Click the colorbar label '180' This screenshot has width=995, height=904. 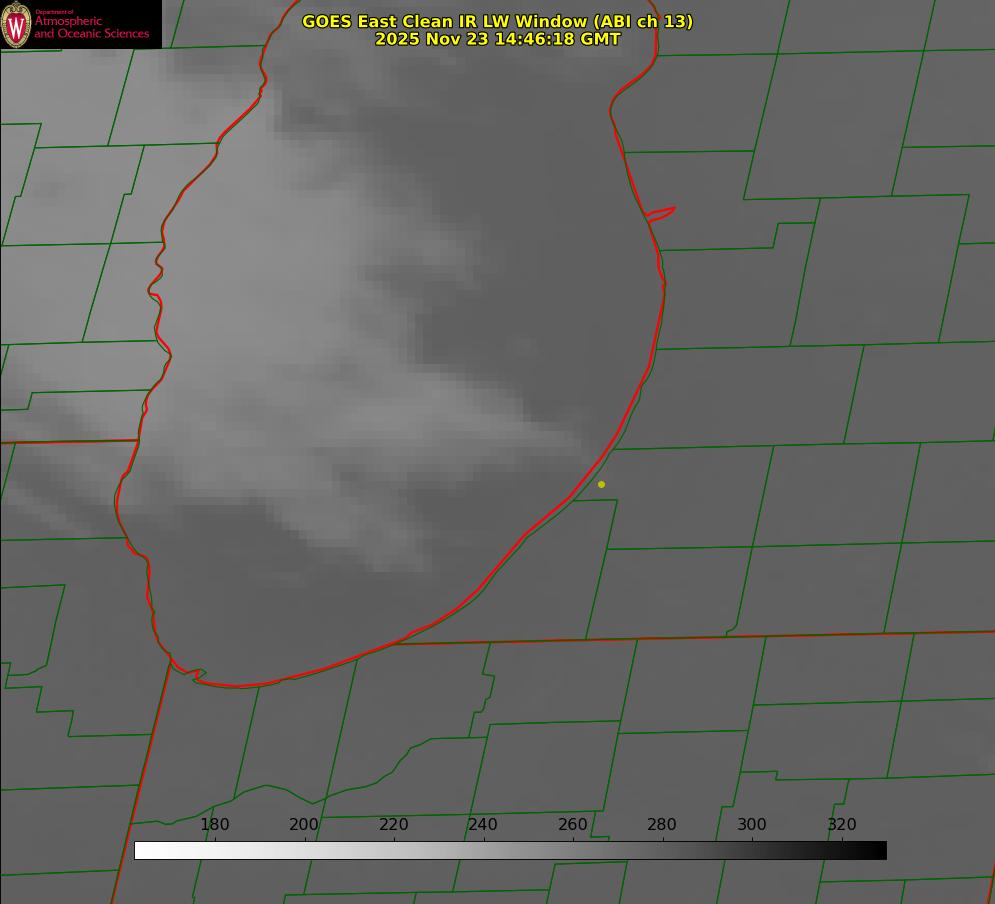point(214,824)
